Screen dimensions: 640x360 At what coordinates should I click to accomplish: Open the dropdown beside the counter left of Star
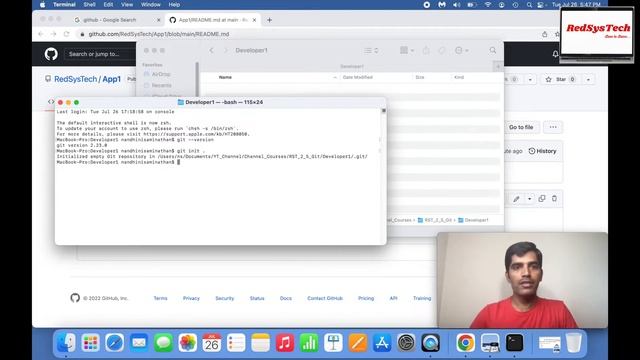[x=530, y=80]
